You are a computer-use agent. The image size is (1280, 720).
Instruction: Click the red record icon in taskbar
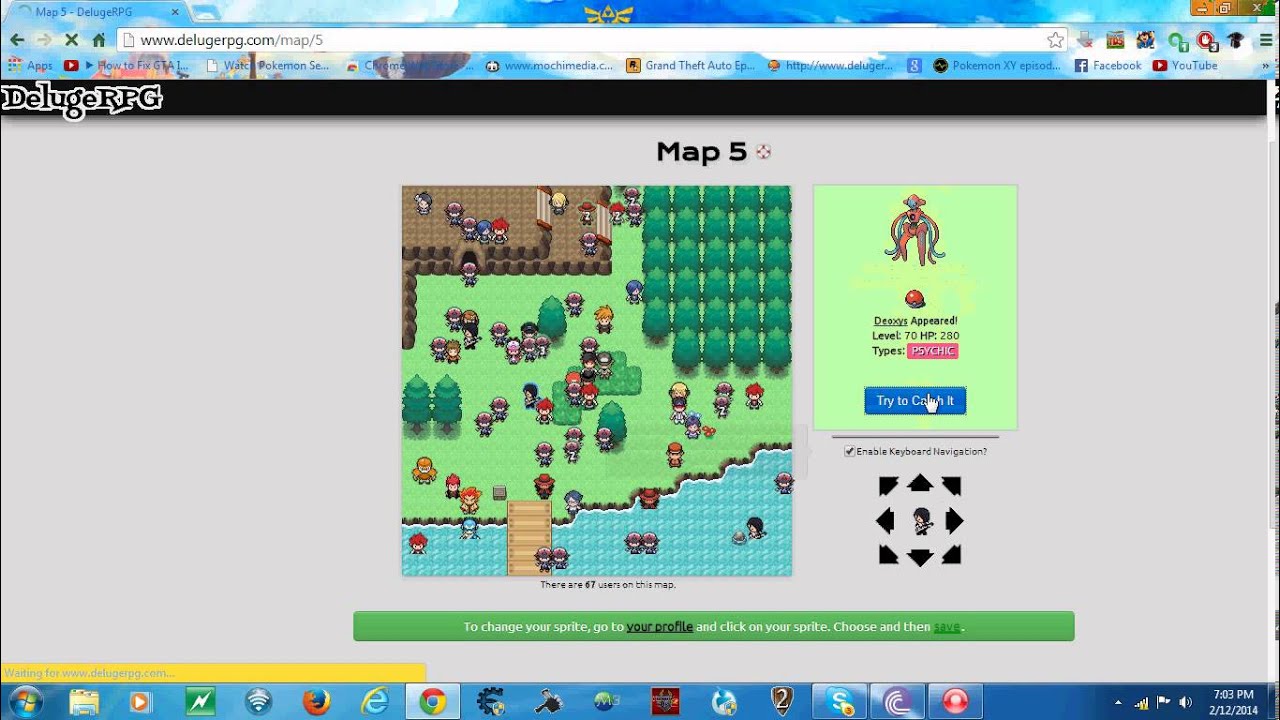(955, 701)
